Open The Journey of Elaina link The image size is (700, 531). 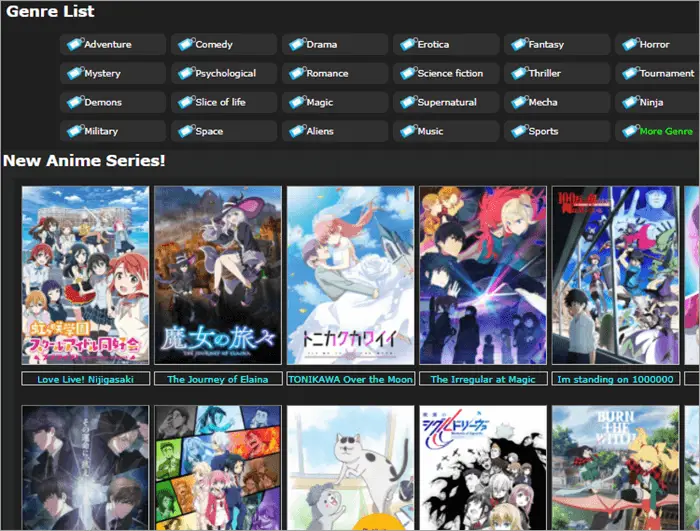click(x=218, y=379)
